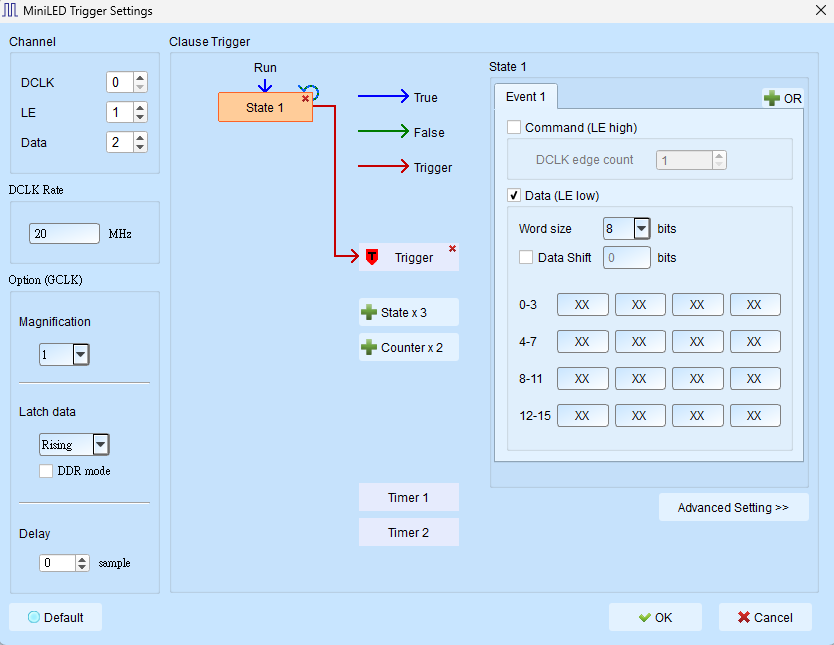The image size is (834, 645).
Task: Toggle DDR mode checkbox
Action: 46,471
